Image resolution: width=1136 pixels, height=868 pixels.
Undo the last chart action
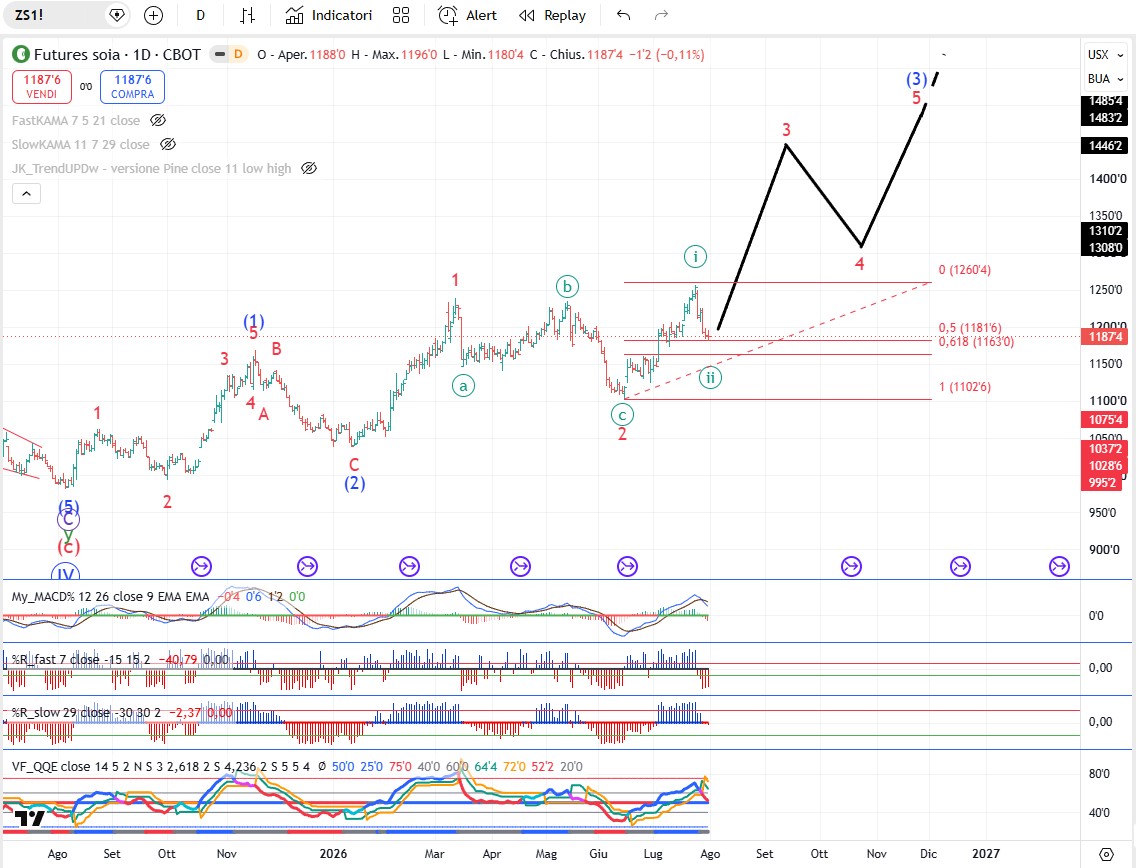[623, 15]
